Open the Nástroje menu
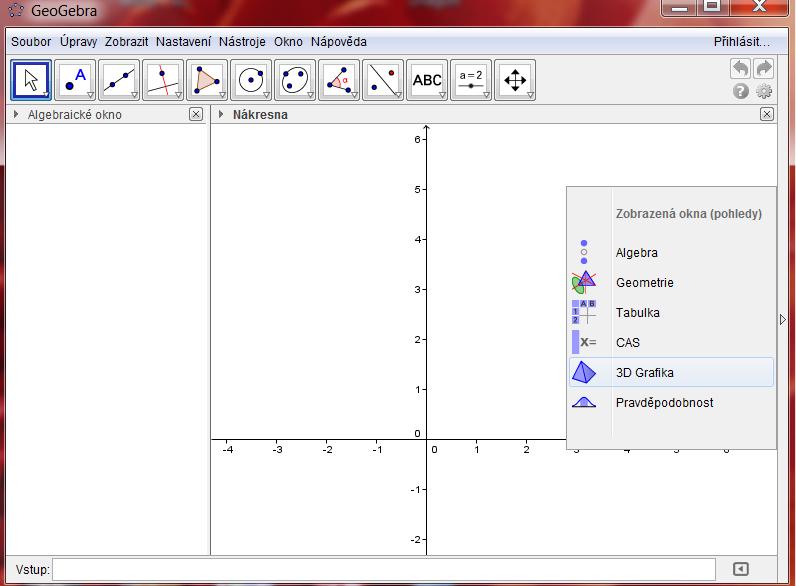This screenshot has width=796, height=586. 242,42
